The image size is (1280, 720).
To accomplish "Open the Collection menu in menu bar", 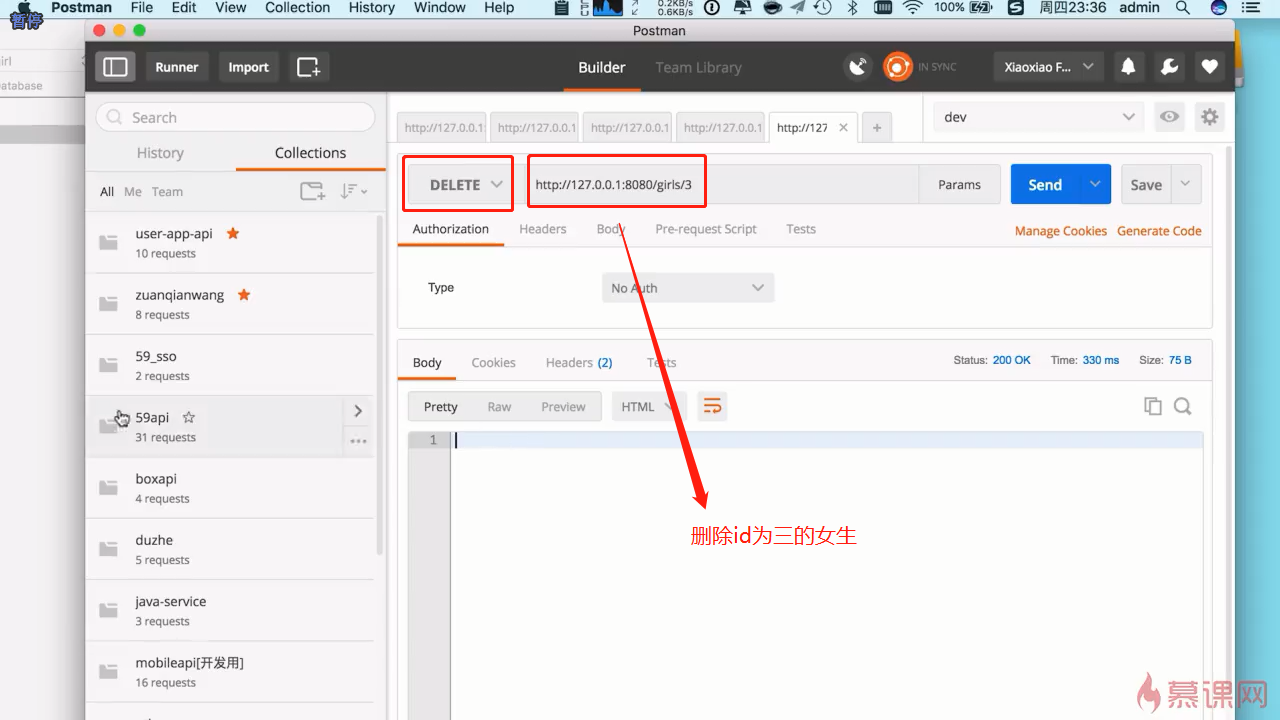I will click(x=297, y=8).
